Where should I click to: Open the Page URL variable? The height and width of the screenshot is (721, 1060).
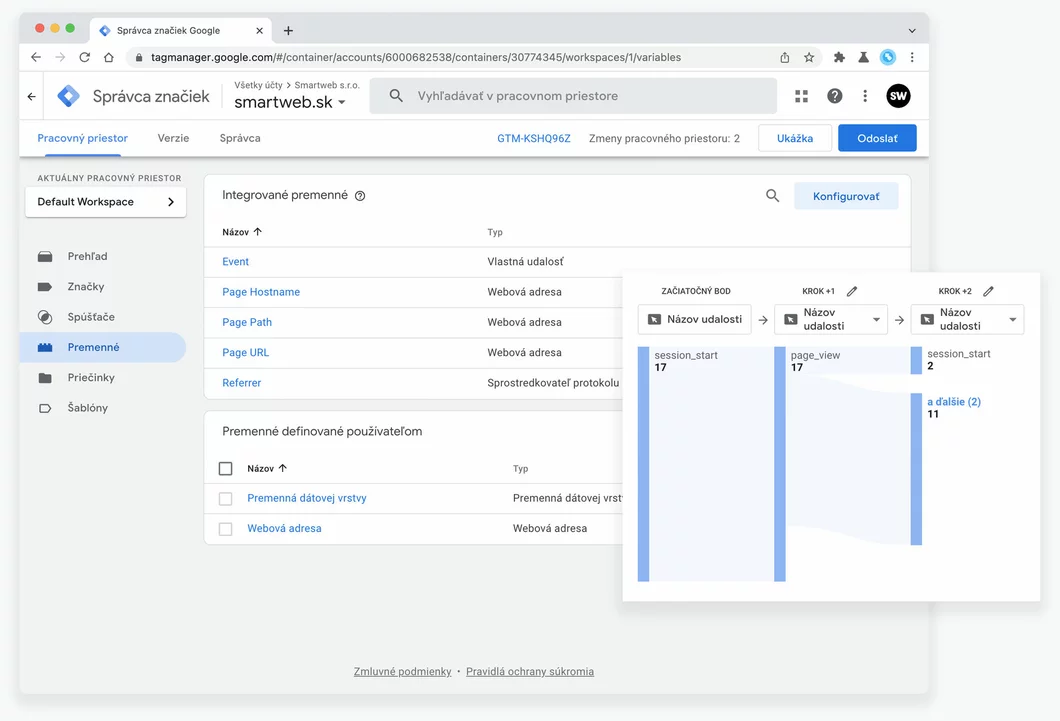[x=245, y=353]
